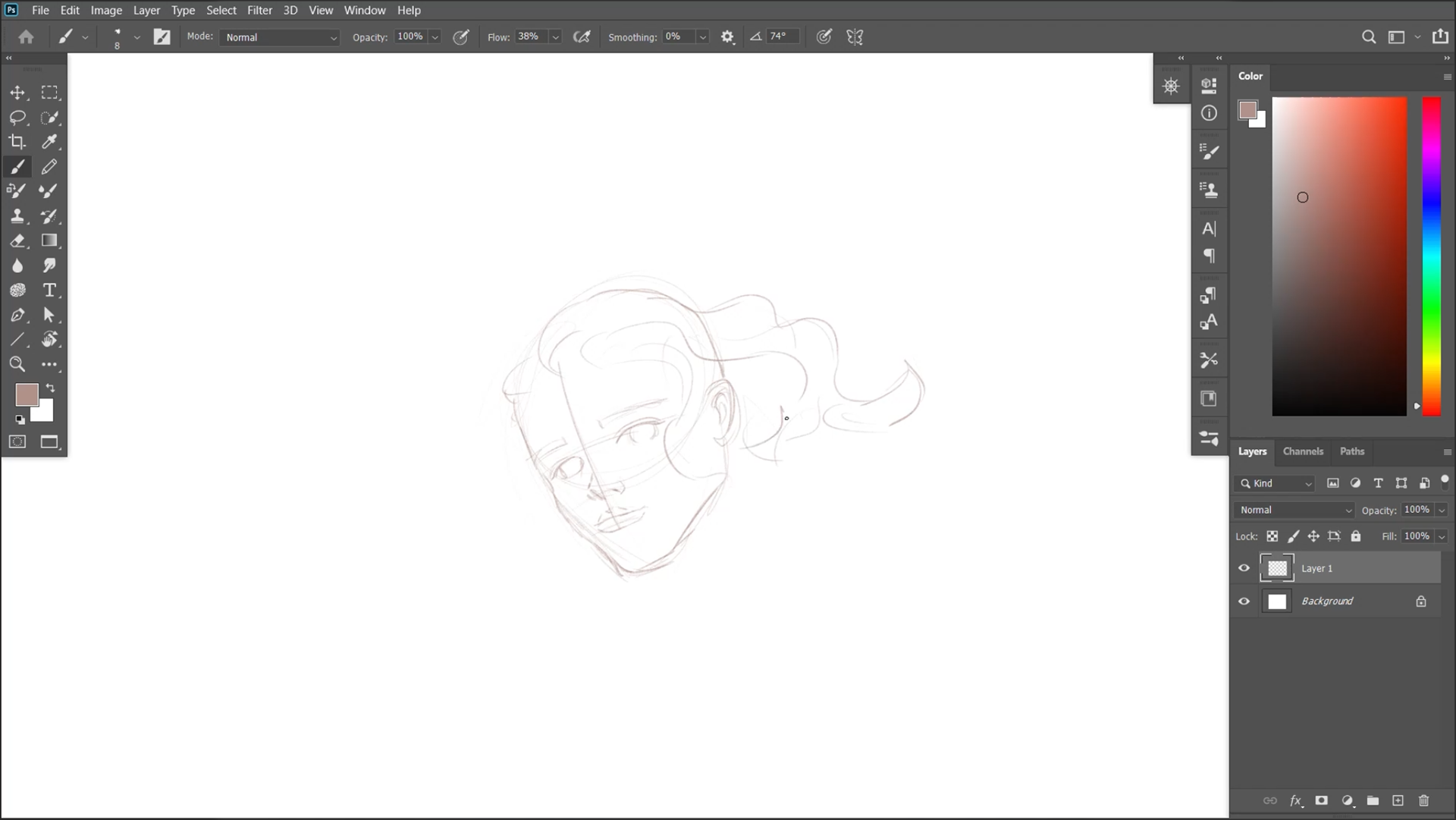Delete layer with trash icon
Viewport: 1456px width, 820px height.
pos(1423,801)
